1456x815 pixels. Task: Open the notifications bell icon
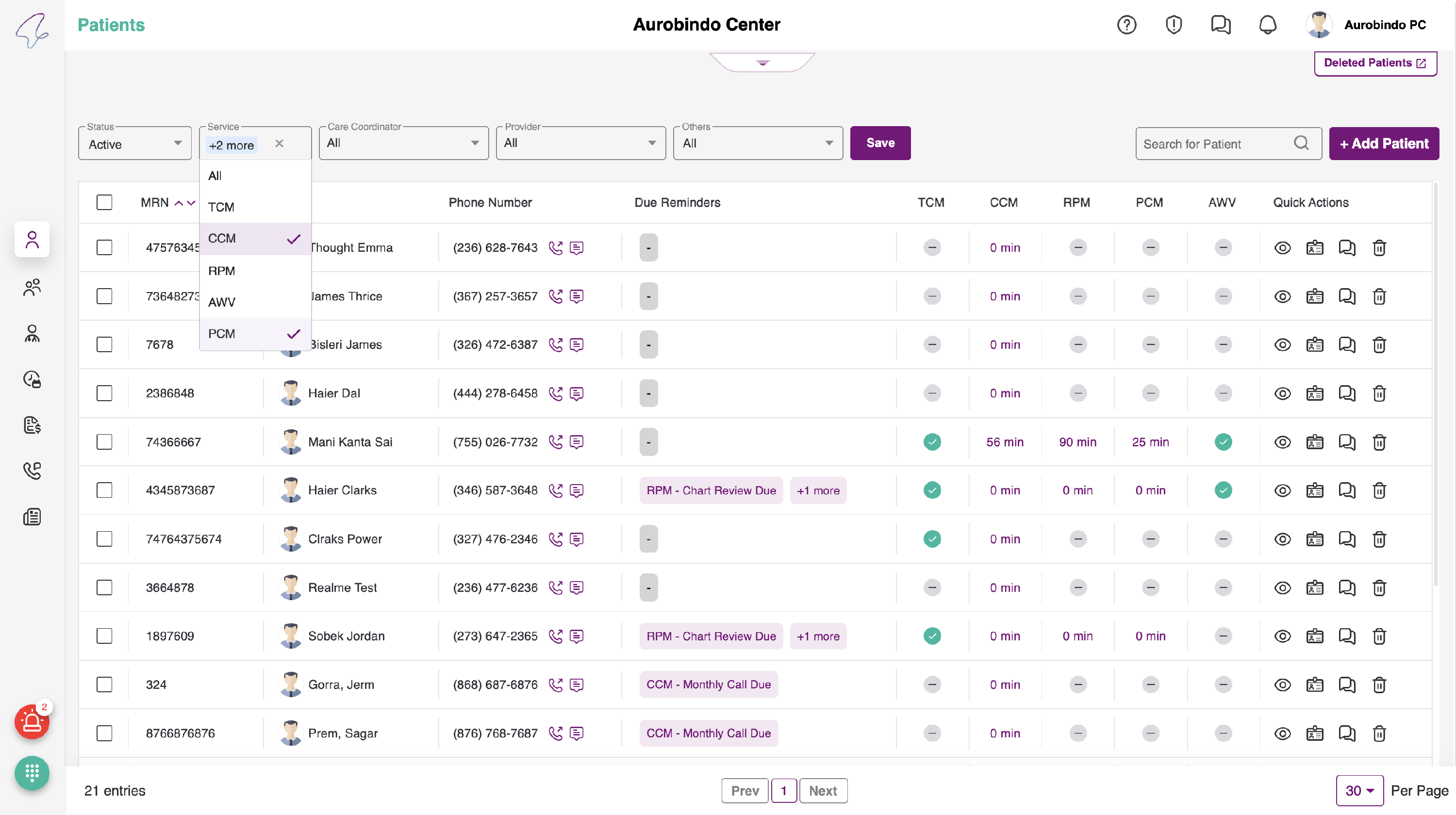point(1267,25)
